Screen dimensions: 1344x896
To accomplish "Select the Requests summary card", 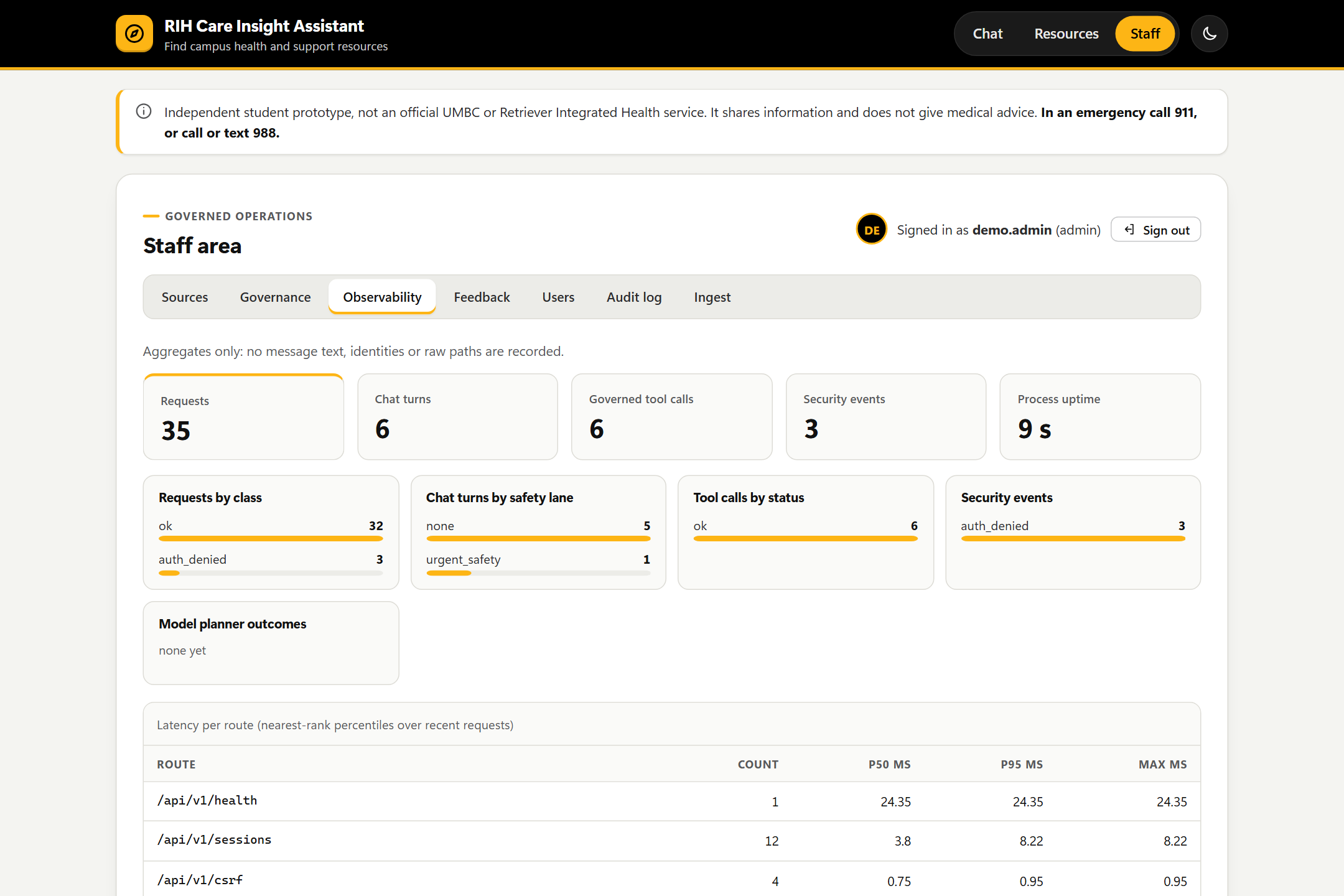I will (243, 417).
